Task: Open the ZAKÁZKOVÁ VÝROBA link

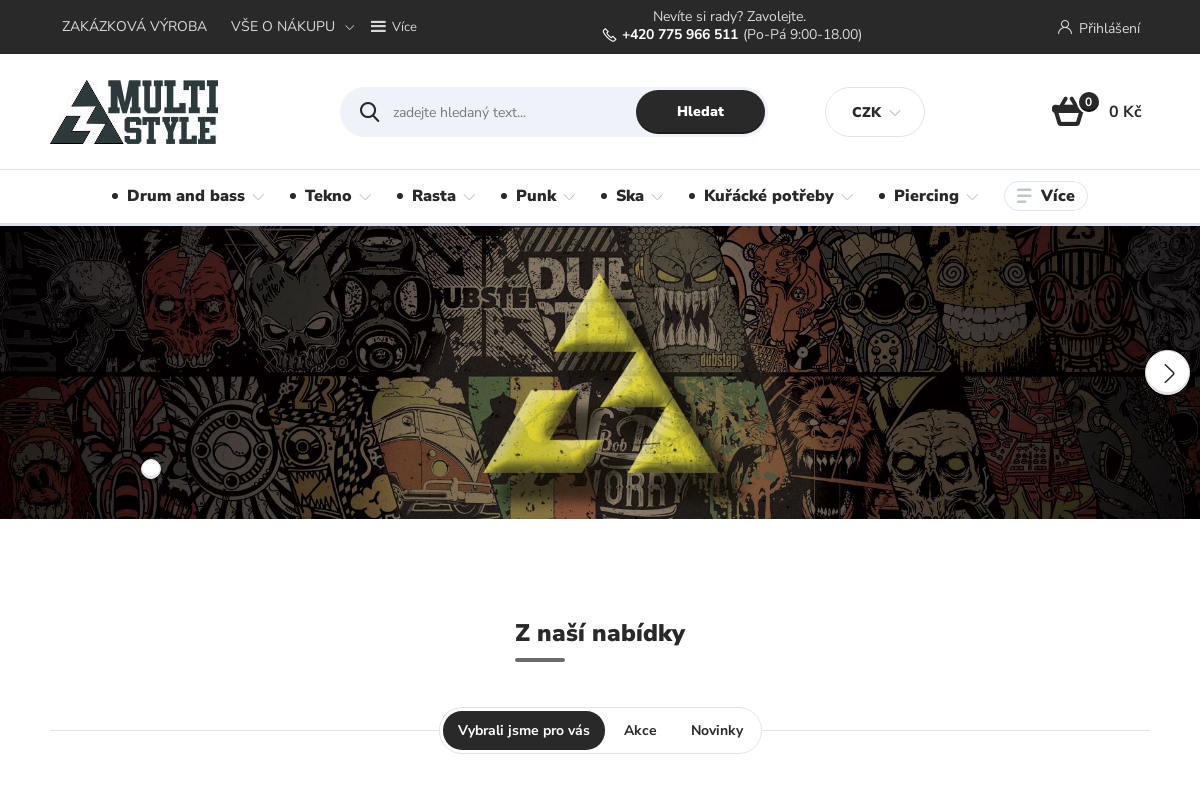Action: tap(134, 27)
